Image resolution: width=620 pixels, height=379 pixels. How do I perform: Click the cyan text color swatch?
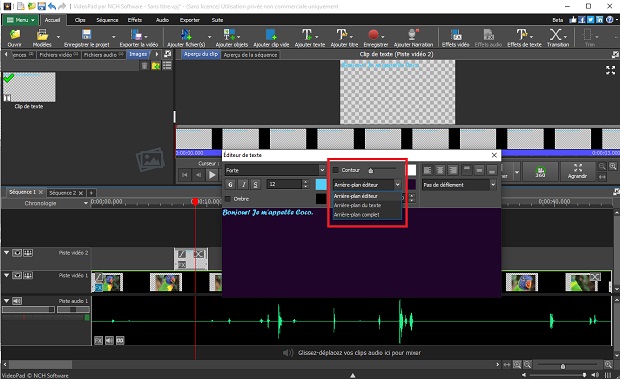click(321, 185)
